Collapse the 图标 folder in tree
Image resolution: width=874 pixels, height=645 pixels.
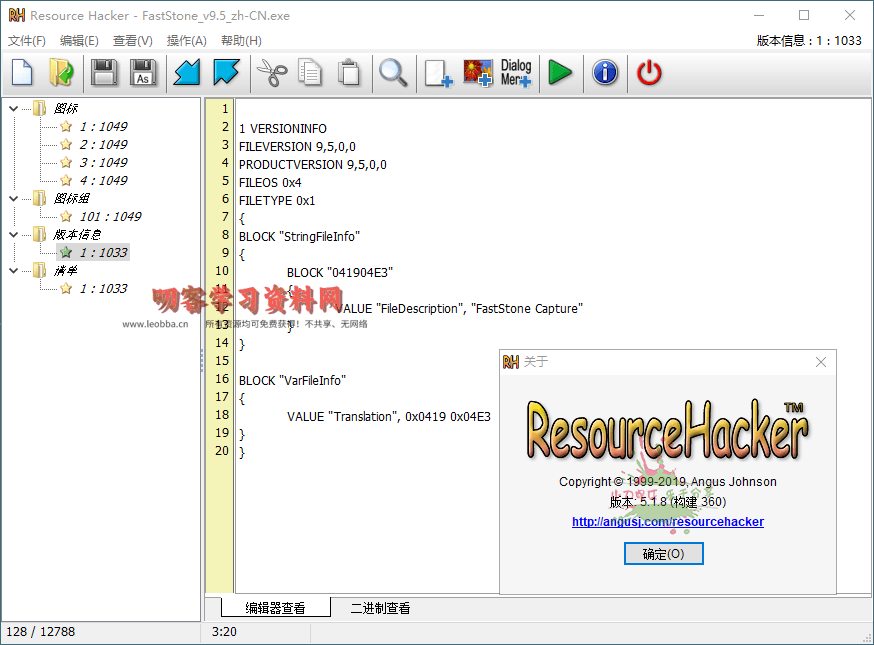(13, 108)
